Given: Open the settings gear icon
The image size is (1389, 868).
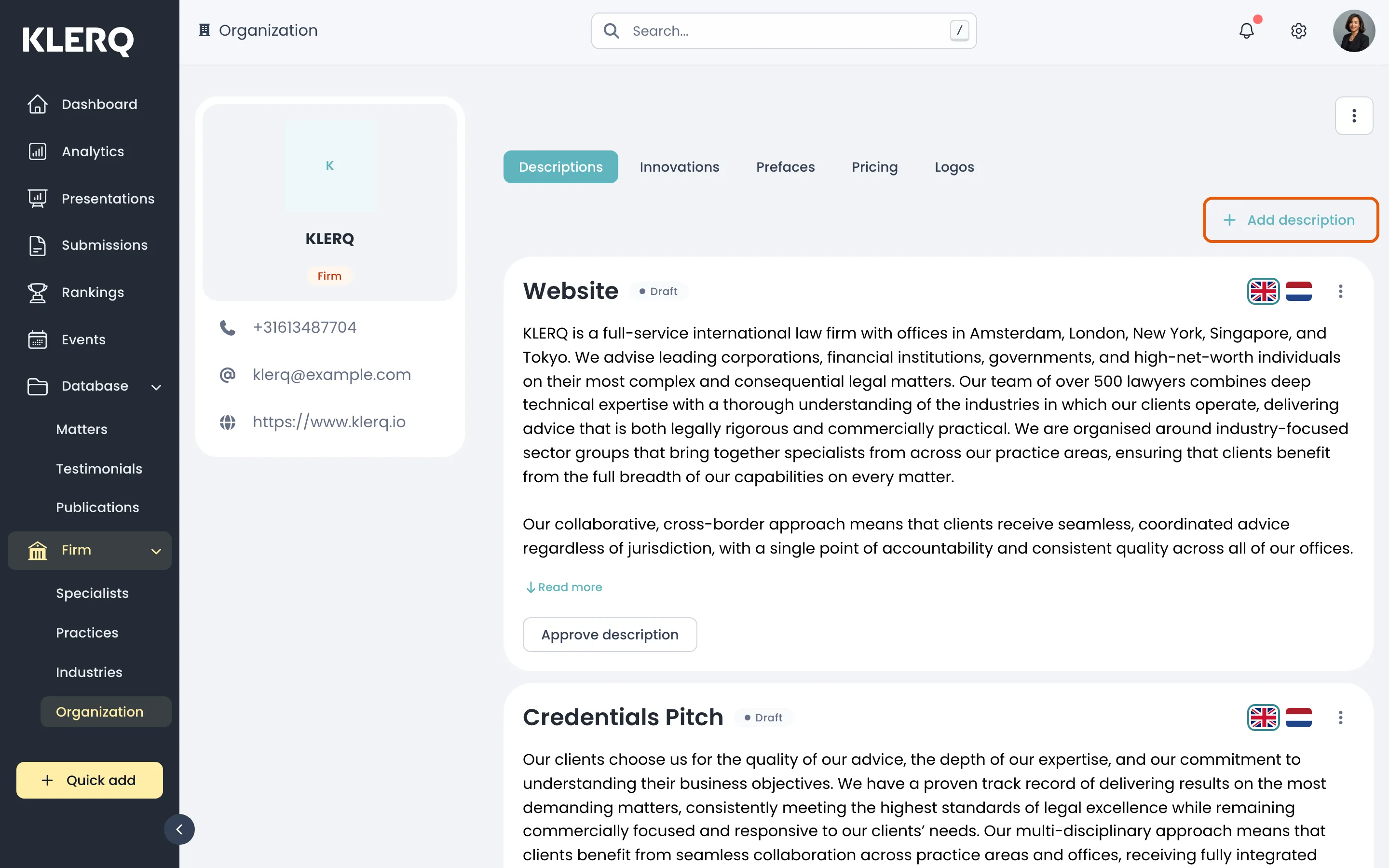Looking at the screenshot, I should click(1298, 31).
